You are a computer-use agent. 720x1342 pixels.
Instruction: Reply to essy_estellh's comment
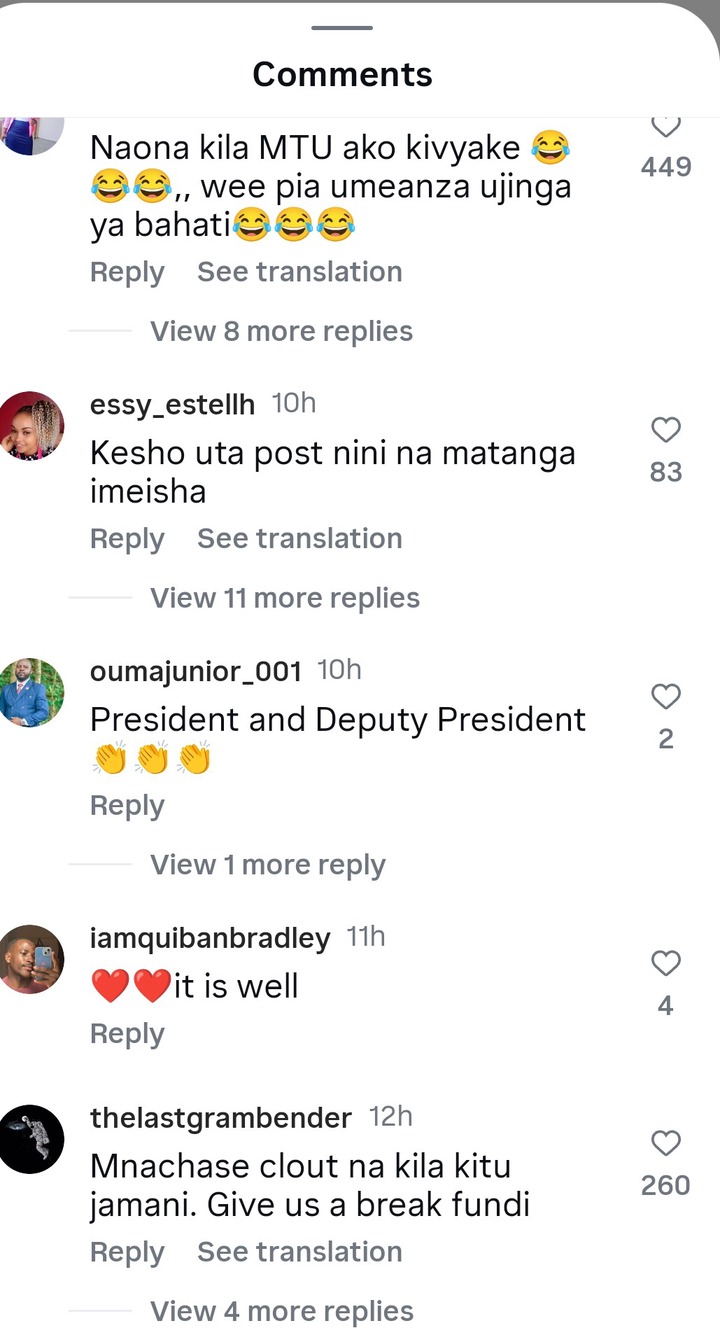127,539
